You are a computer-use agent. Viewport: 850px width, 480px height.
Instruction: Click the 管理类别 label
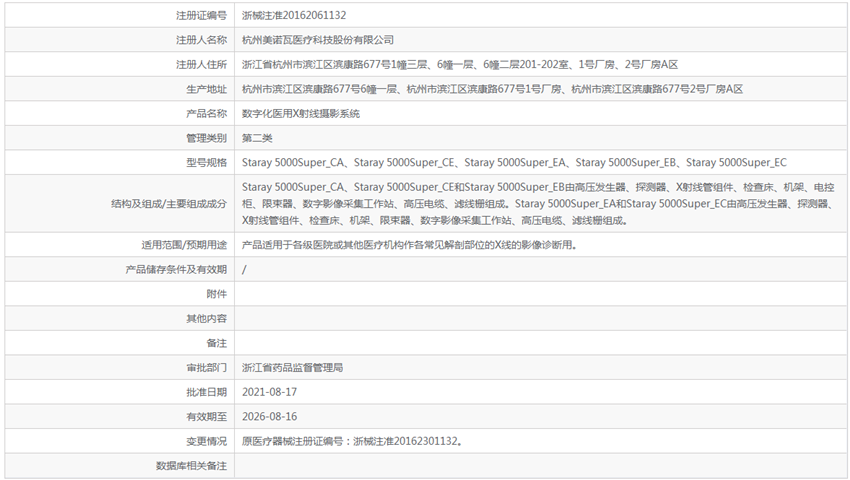tap(207, 138)
